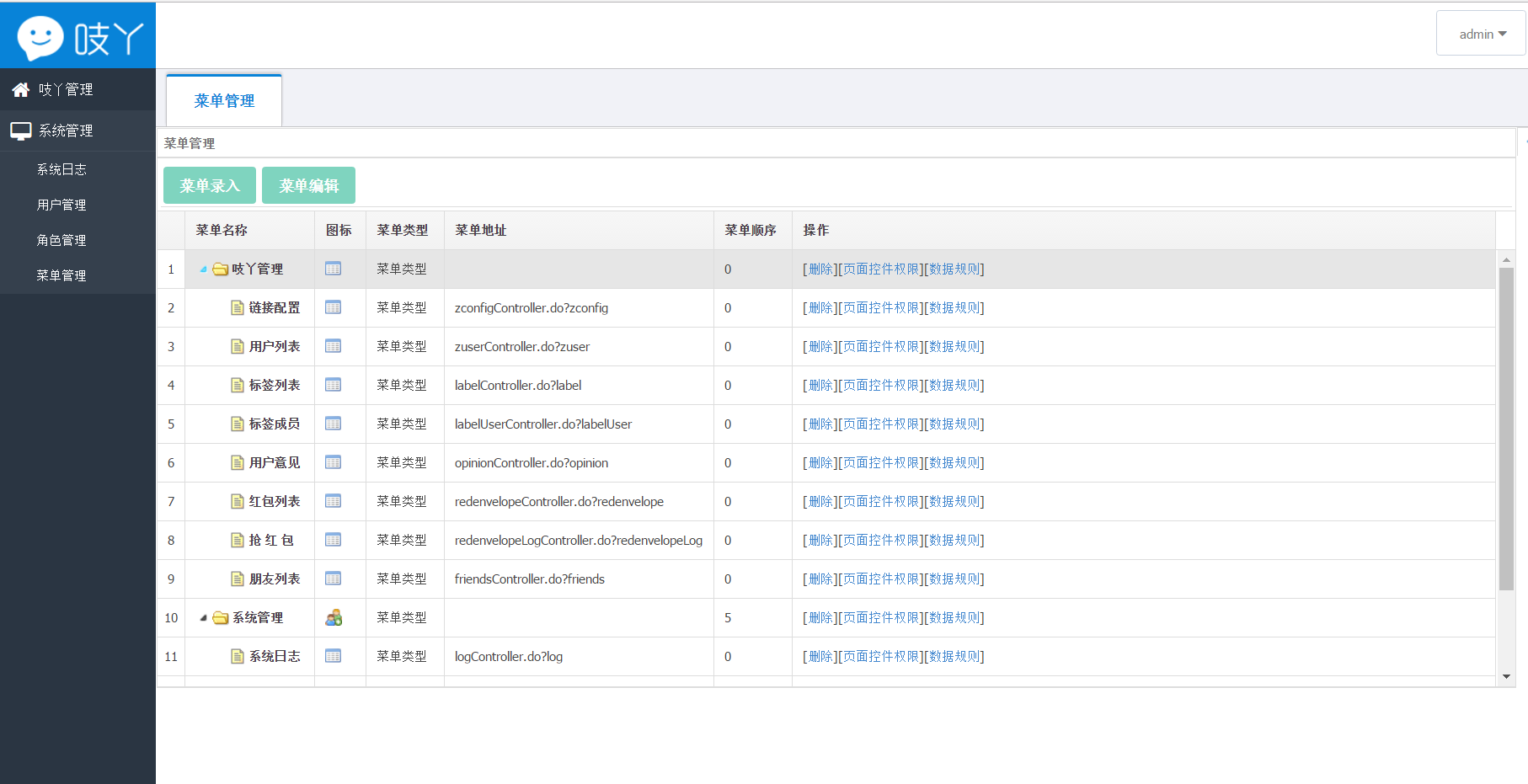Screen dimensions: 1528x784
Task: Click the table icon in the 用户意见 row
Action: (334, 463)
